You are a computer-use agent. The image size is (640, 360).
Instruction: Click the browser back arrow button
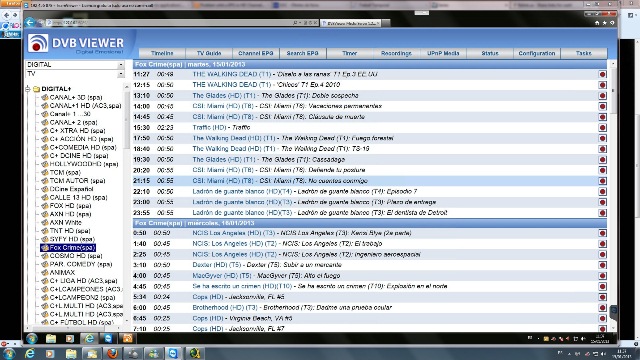30,22
